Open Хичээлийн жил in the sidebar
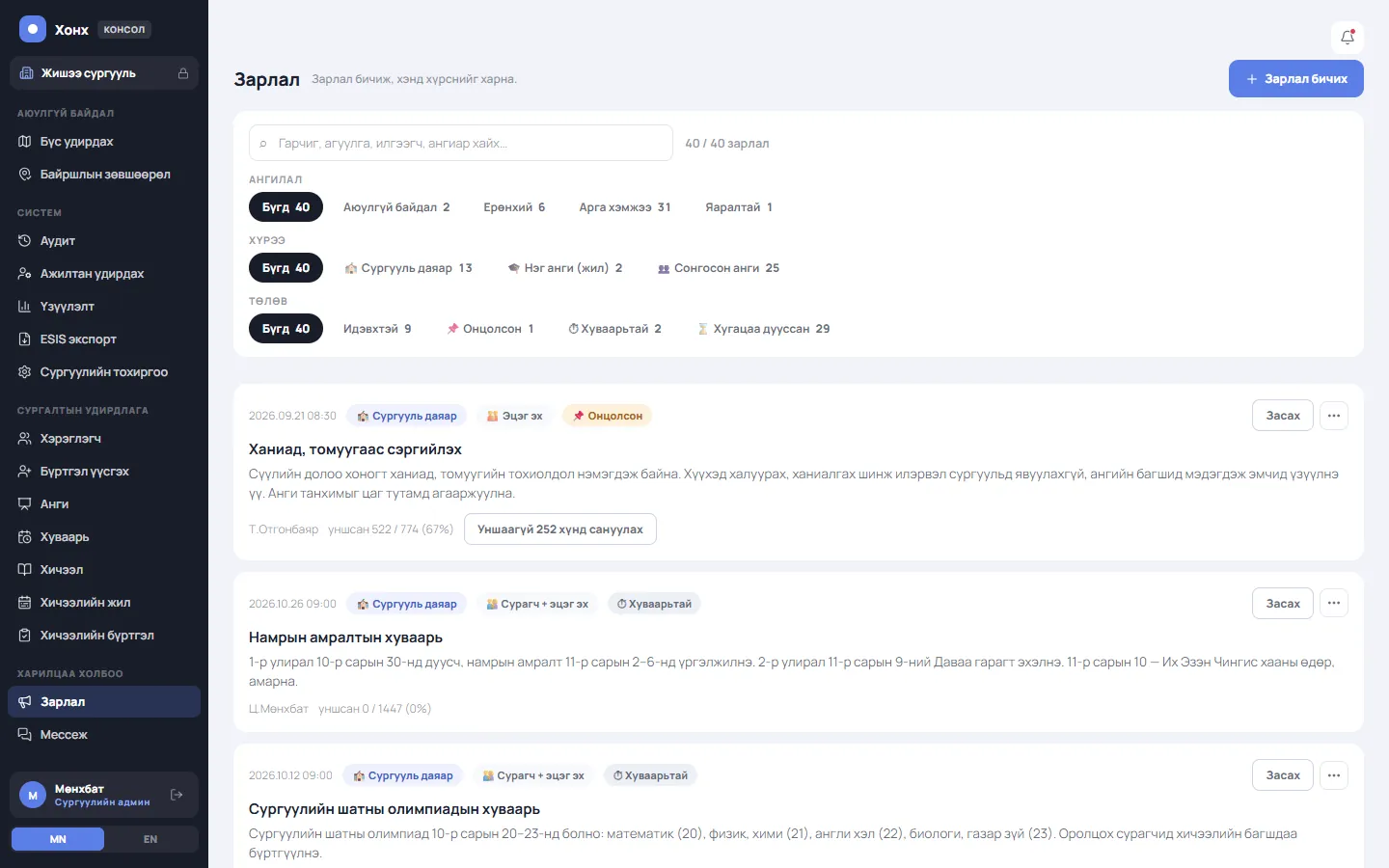Image resolution: width=1389 pixels, height=868 pixels. coord(104,603)
